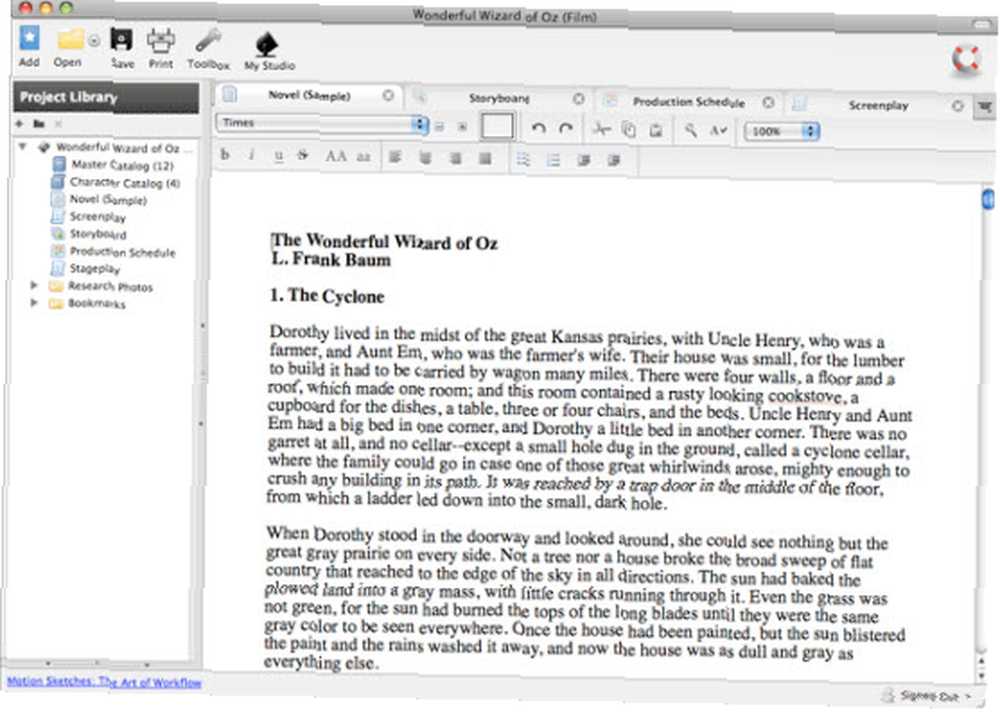
Task: Close the Storyboard tab
Action: pos(578,99)
